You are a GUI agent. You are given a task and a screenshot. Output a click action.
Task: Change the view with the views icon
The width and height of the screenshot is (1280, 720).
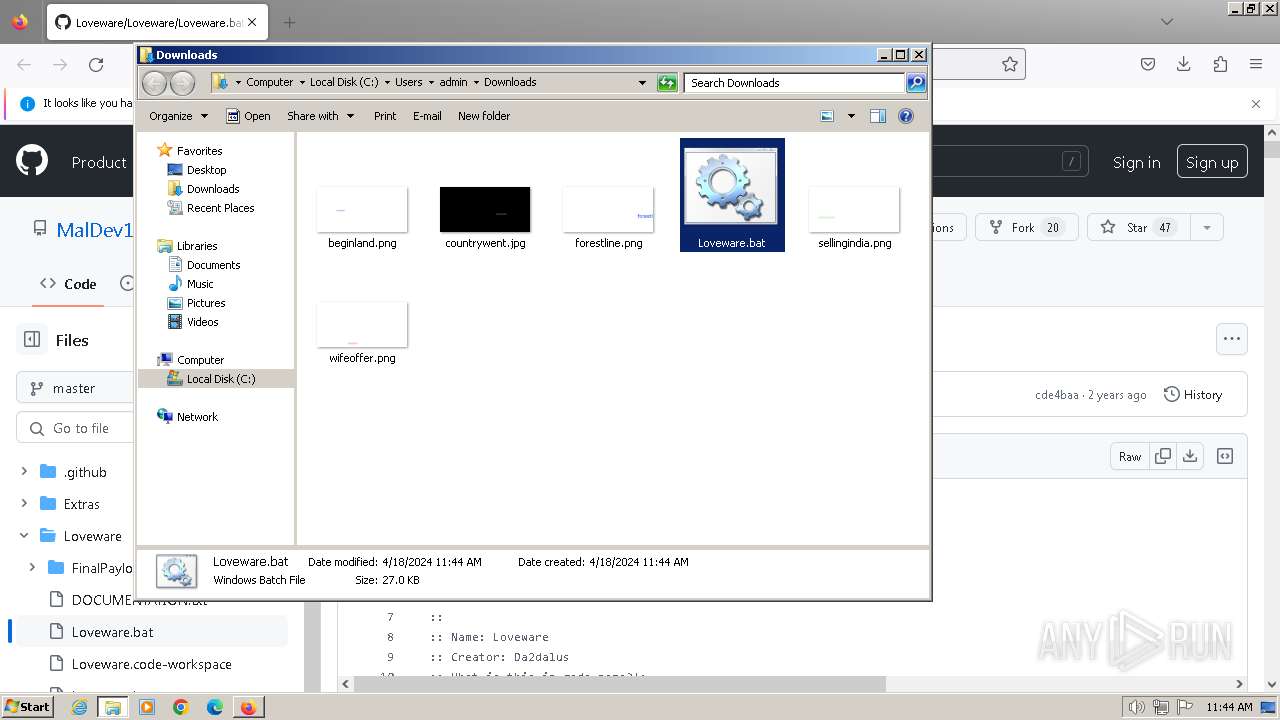[x=827, y=116]
